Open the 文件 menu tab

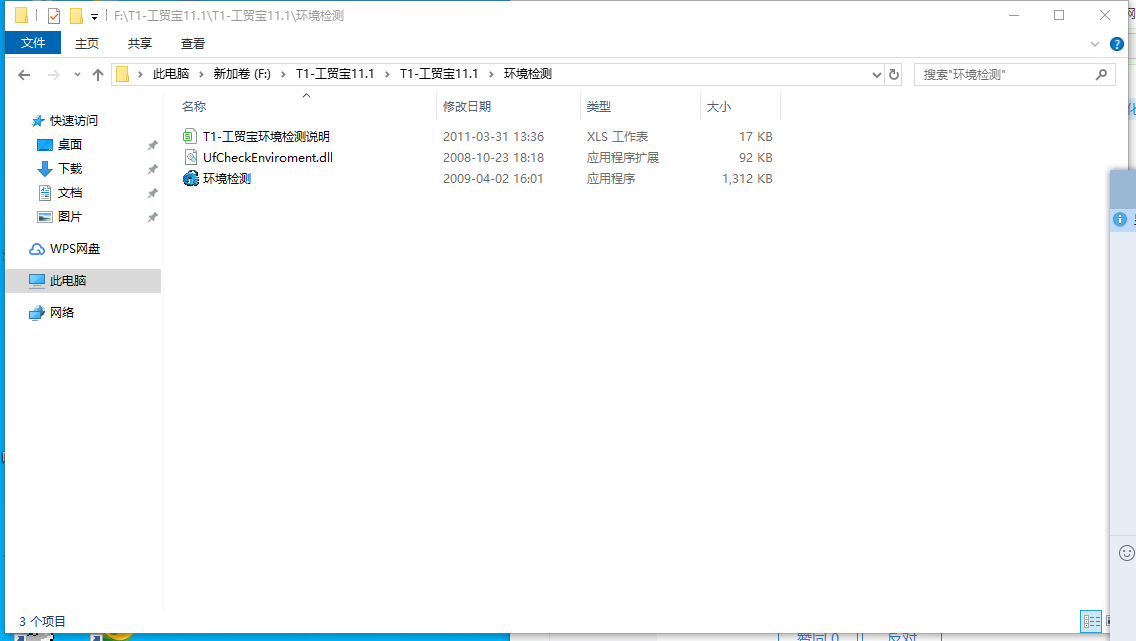coord(33,43)
